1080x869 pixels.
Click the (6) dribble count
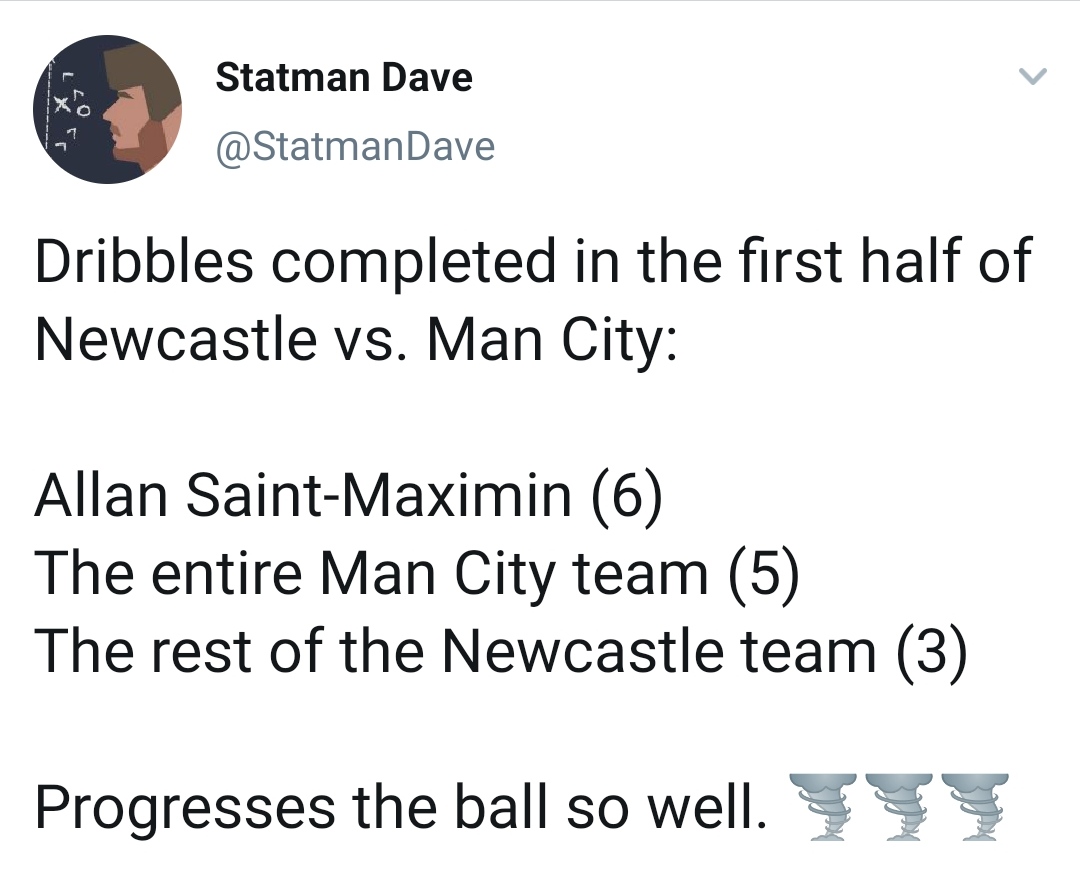626,496
